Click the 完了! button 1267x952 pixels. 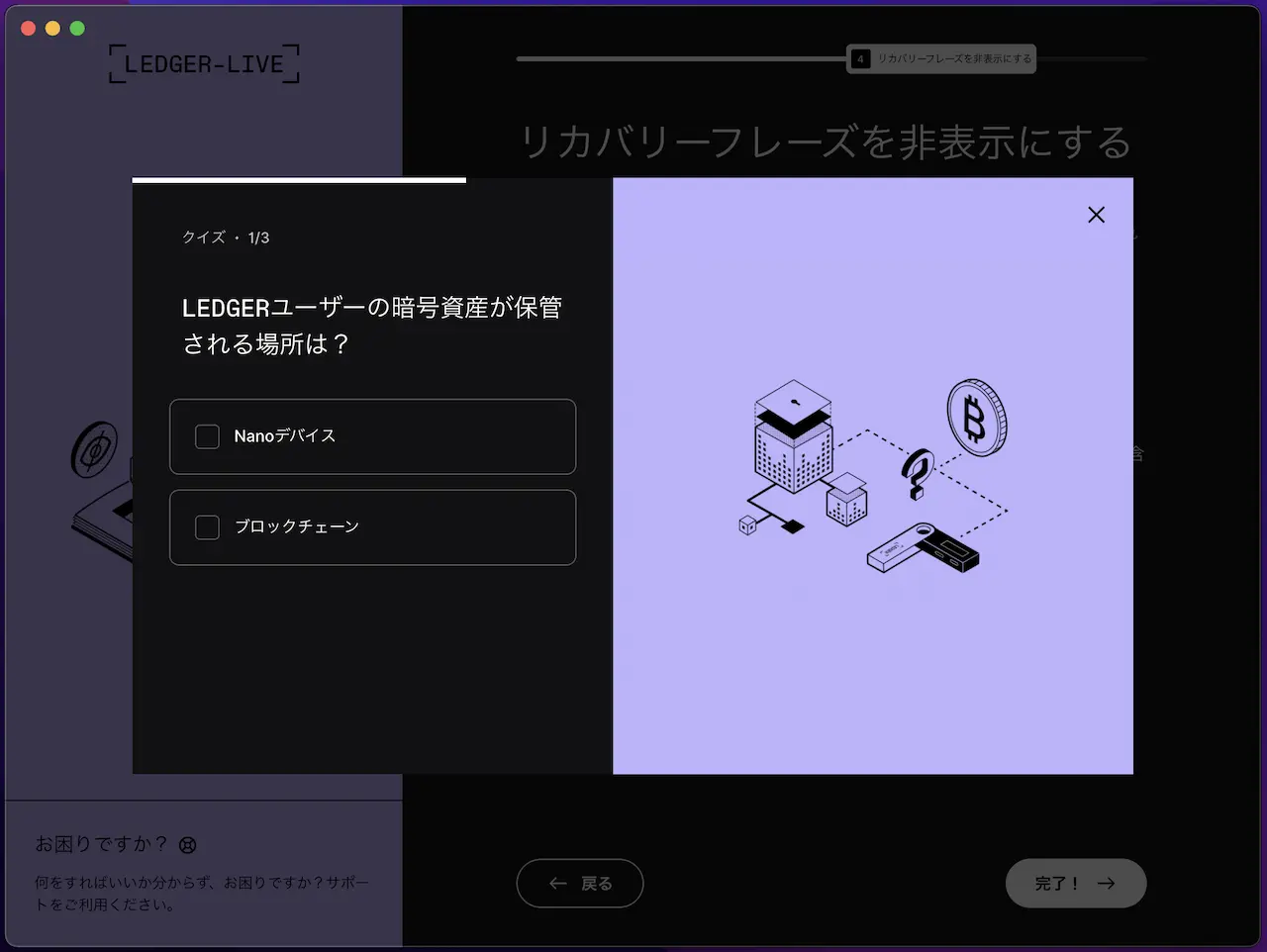(1076, 883)
